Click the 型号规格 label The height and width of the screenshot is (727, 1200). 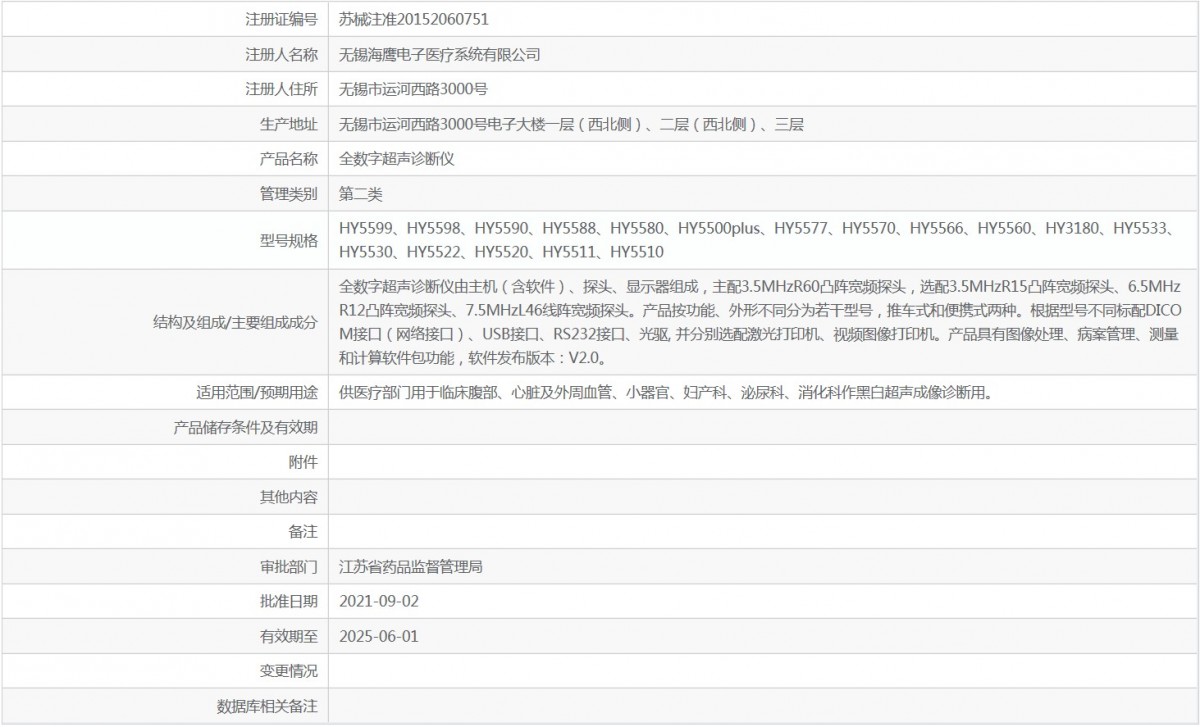pos(289,240)
